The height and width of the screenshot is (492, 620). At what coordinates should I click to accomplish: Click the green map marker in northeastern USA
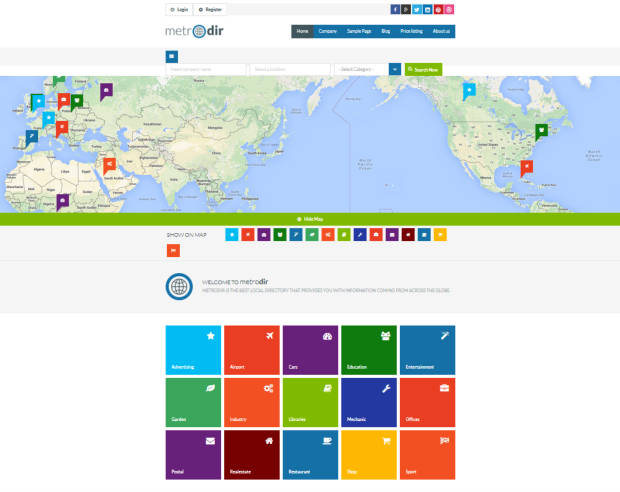541,132
